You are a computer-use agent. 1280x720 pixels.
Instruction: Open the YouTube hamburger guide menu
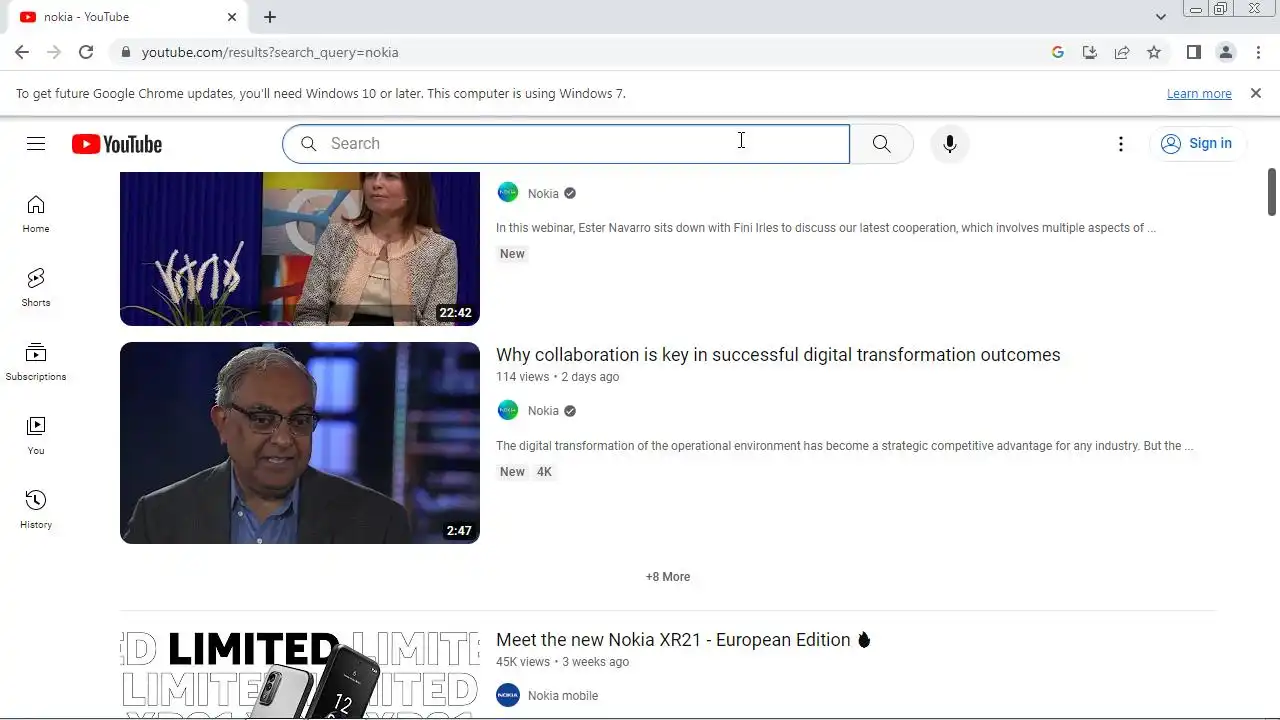point(36,144)
